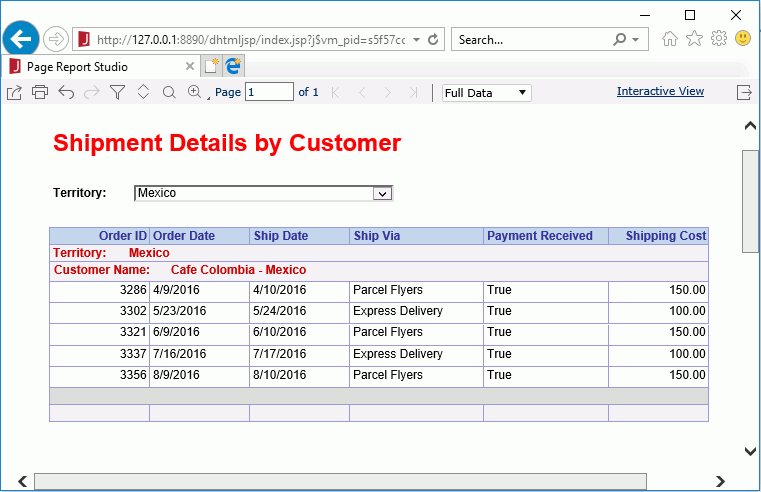
Task: Open Microsoft Edge button next to tabs
Action: (233, 66)
